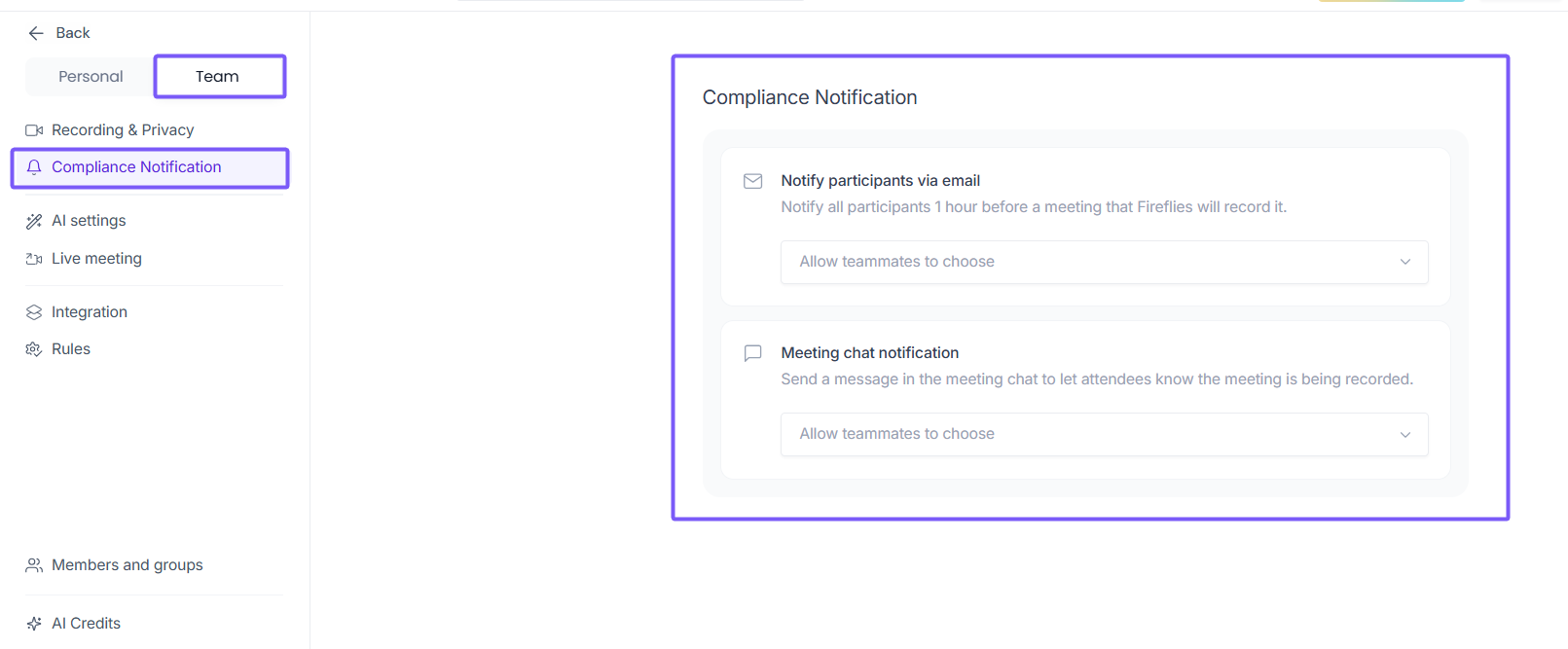The image size is (1568, 649).
Task: Select the Team tab
Action: tap(217, 77)
